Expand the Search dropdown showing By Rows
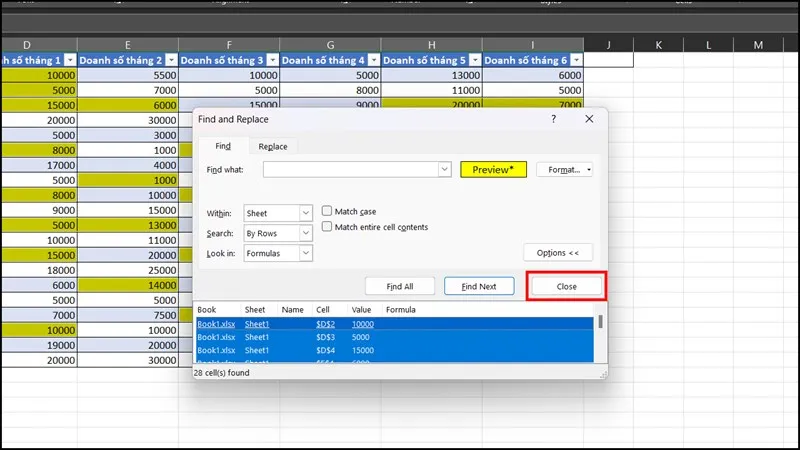 tap(306, 233)
